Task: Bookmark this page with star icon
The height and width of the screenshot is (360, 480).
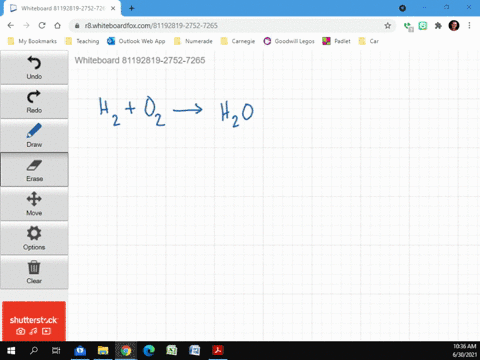Action: (x=387, y=26)
